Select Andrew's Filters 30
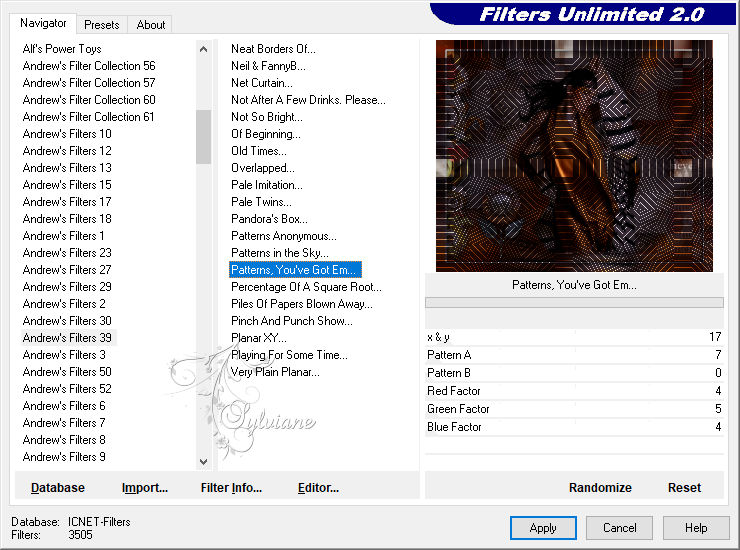 click(67, 321)
